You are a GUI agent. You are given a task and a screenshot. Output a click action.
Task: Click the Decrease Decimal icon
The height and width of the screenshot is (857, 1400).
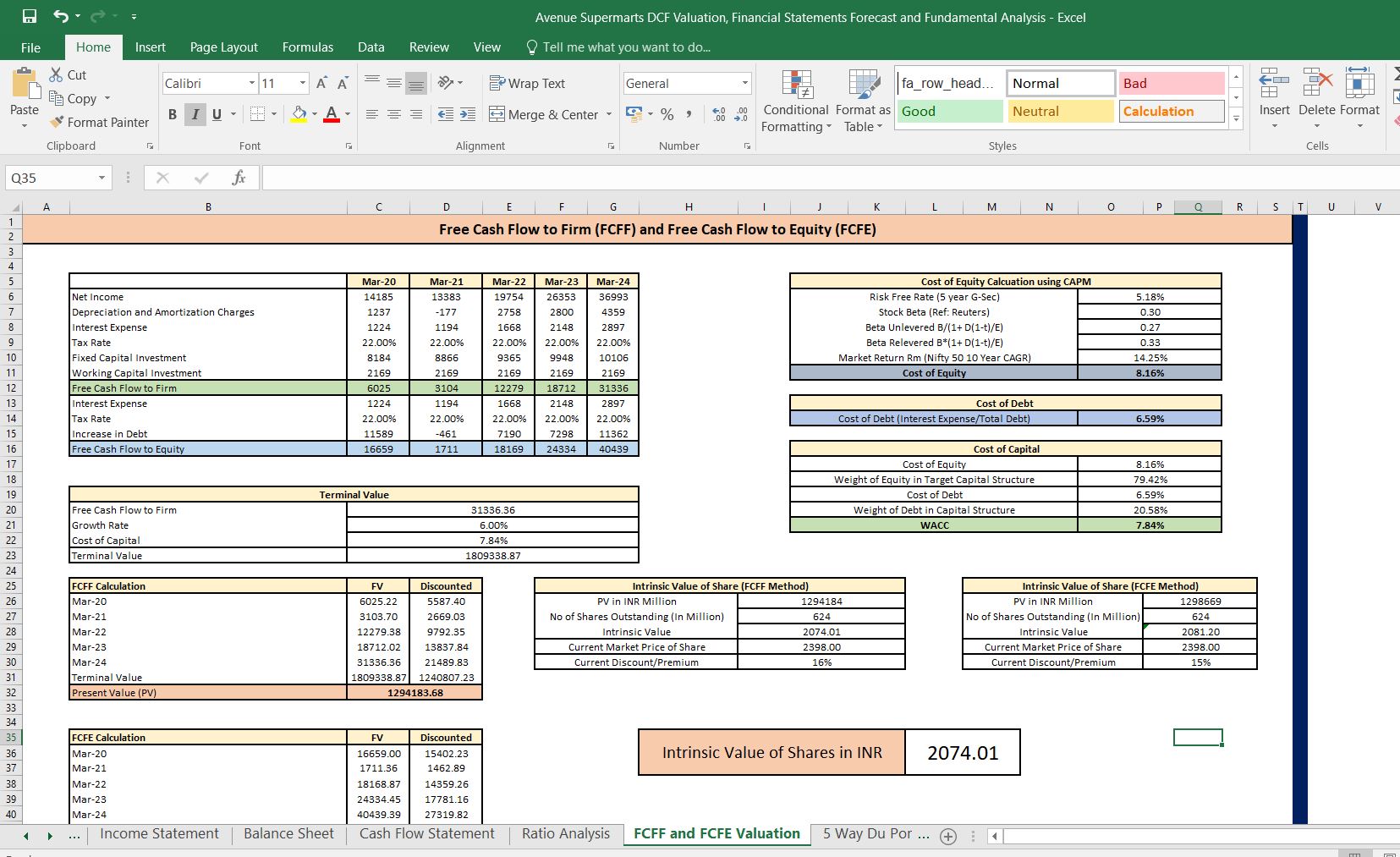click(740, 114)
